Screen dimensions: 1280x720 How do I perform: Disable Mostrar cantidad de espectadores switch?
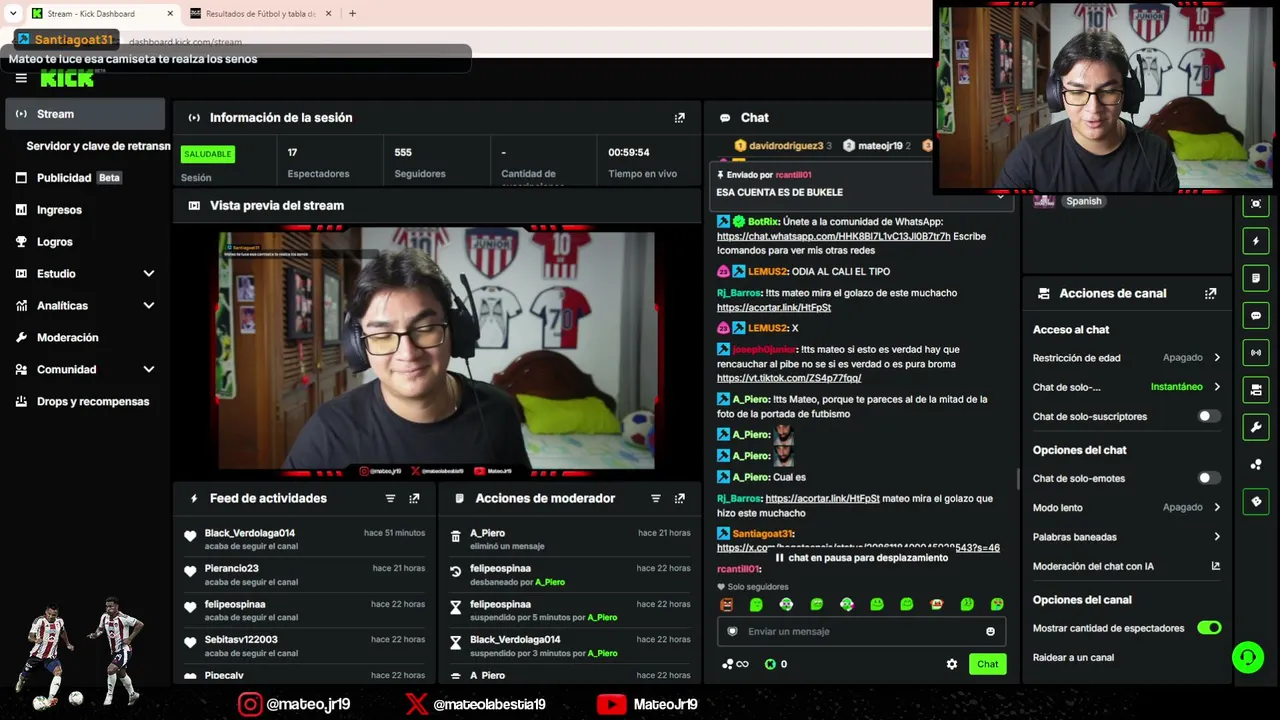pos(1210,628)
